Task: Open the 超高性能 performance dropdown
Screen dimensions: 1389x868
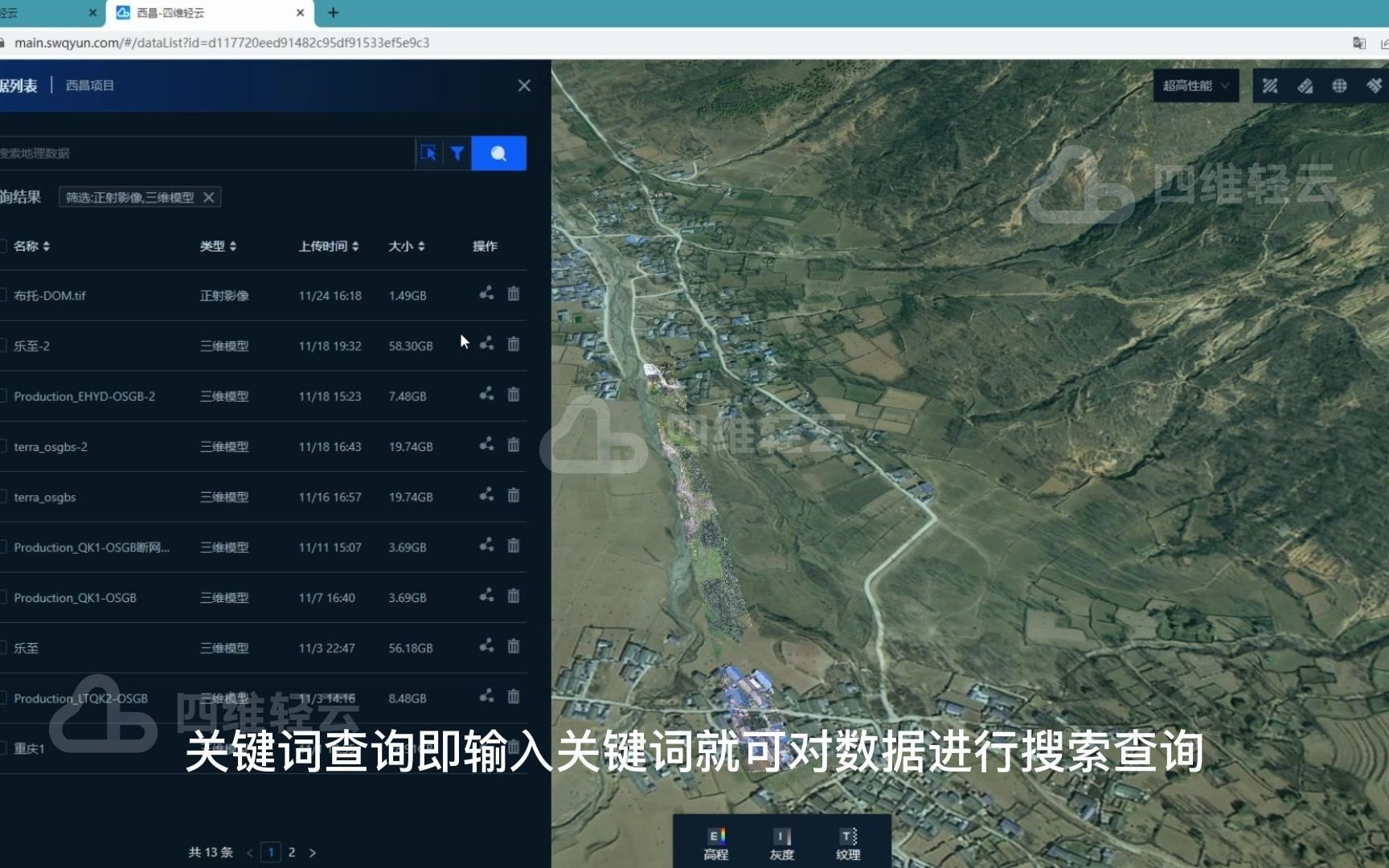Action: tap(1196, 85)
